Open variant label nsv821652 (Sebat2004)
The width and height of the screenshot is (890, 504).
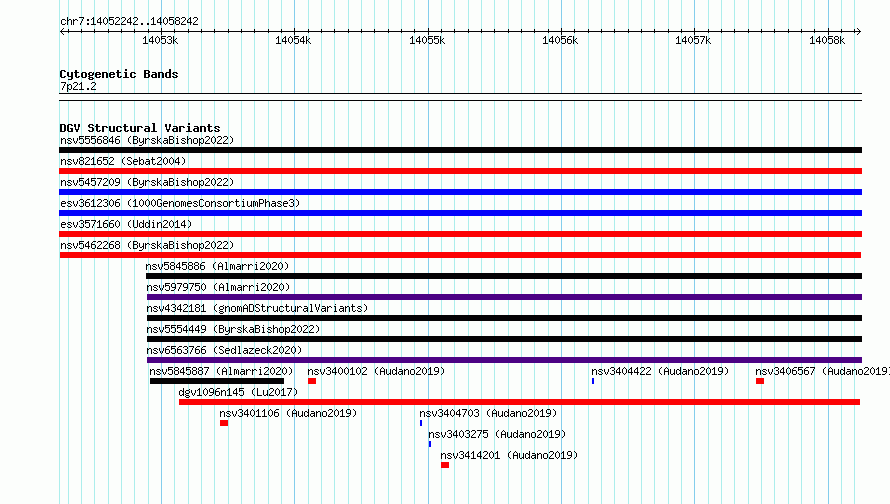(123, 161)
